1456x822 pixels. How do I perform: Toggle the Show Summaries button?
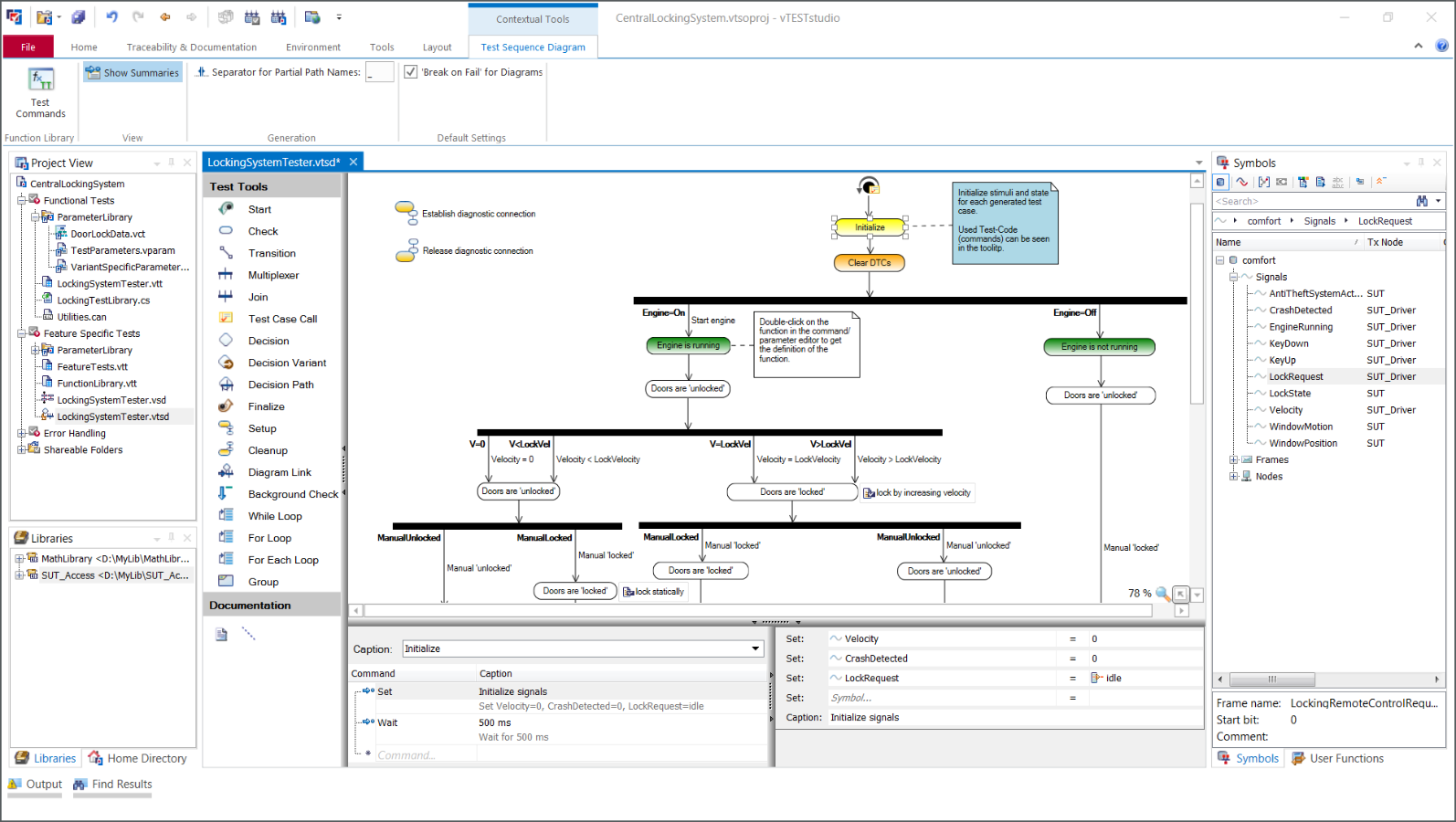coord(132,72)
